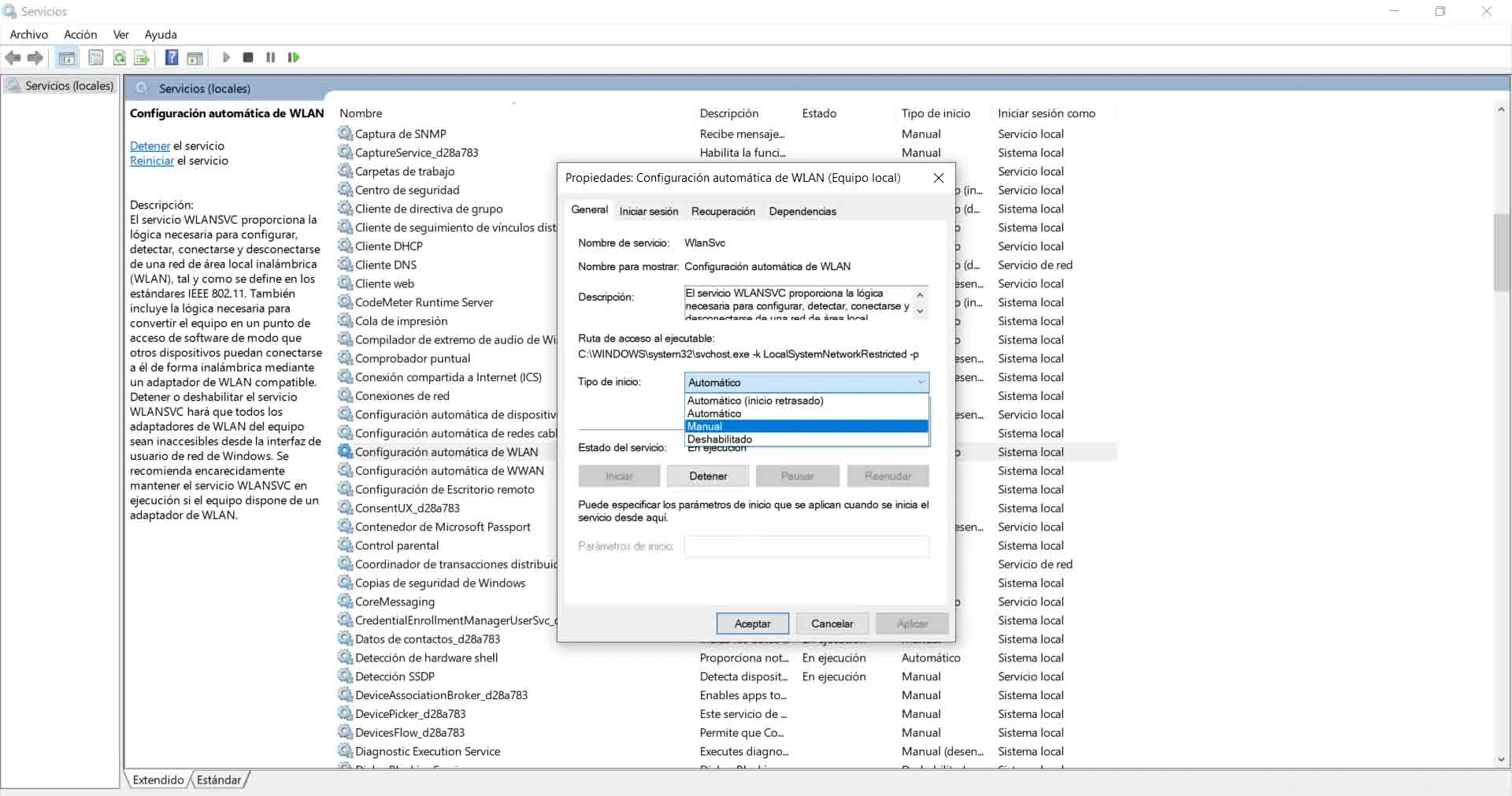
Task: Switch to the Recuperación tab
Action: (723, 211)
